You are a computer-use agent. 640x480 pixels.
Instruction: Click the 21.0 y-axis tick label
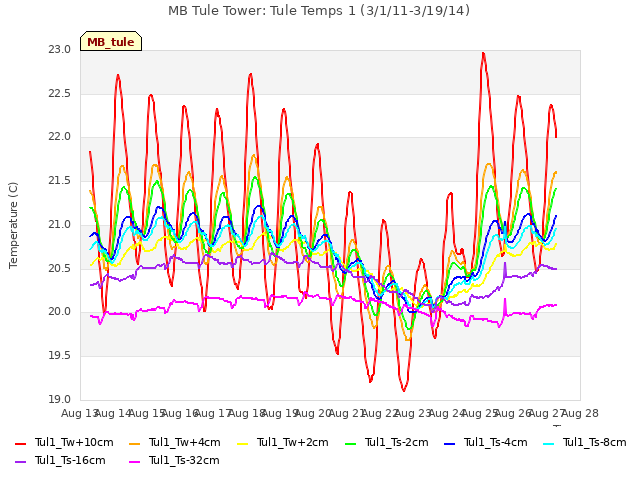click(x=59, y=224)
